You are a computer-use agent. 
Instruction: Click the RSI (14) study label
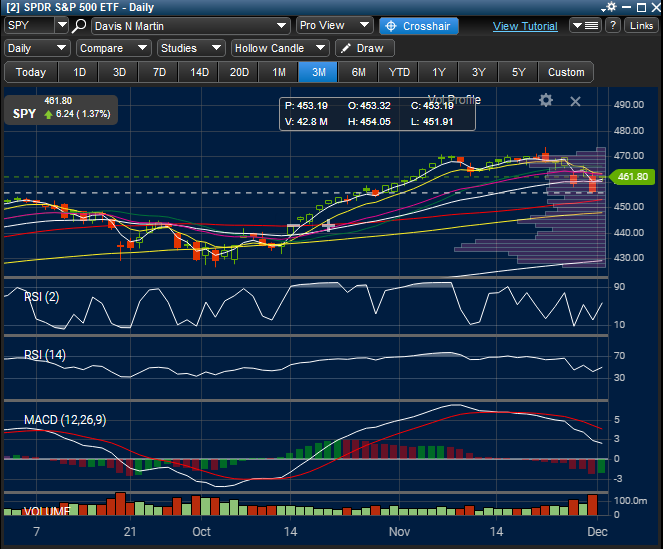click(x=45, y=355)
